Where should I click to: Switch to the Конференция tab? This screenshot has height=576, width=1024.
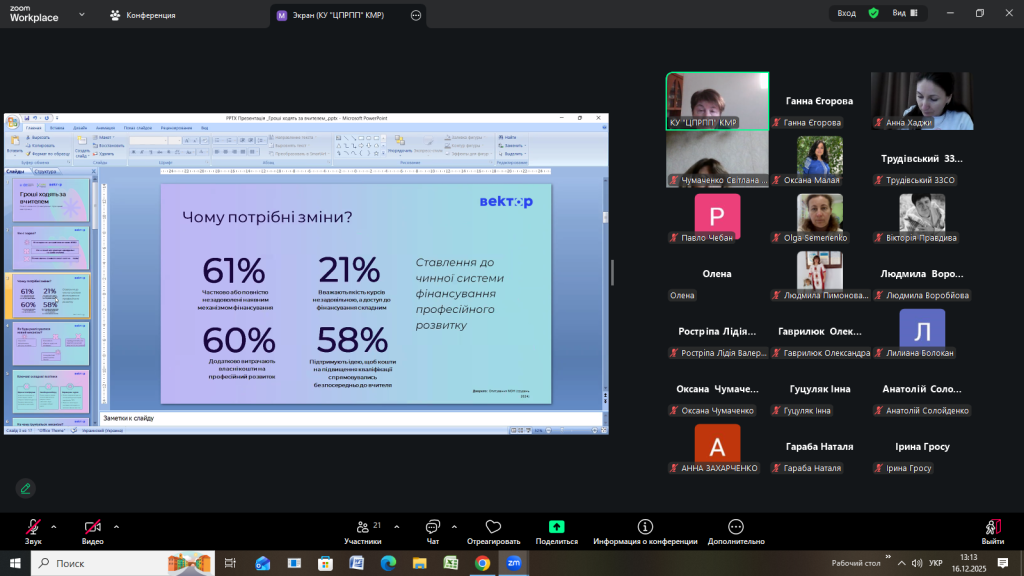click(143, 15)
